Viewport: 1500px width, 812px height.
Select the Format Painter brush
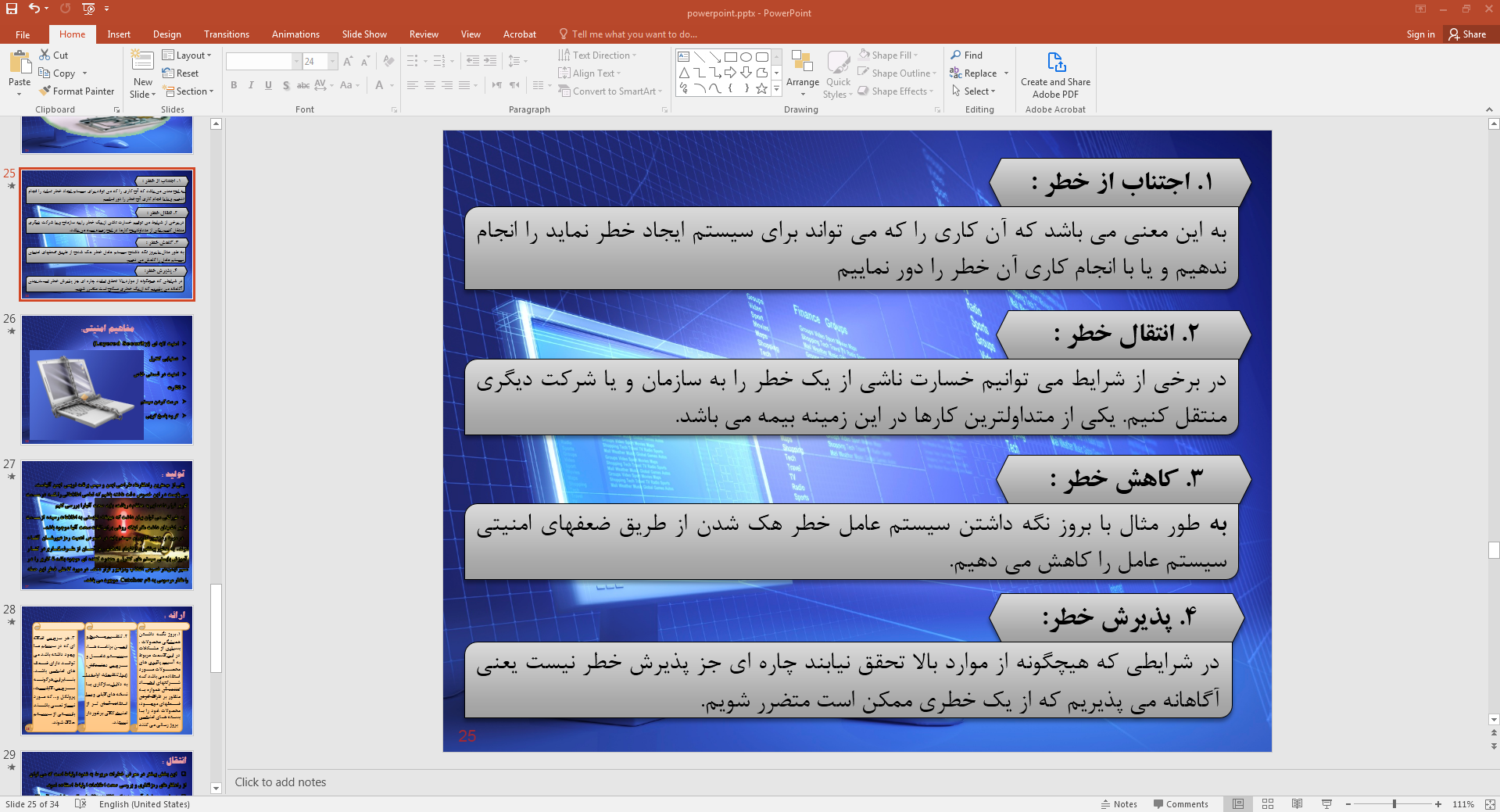coord(77,91)
